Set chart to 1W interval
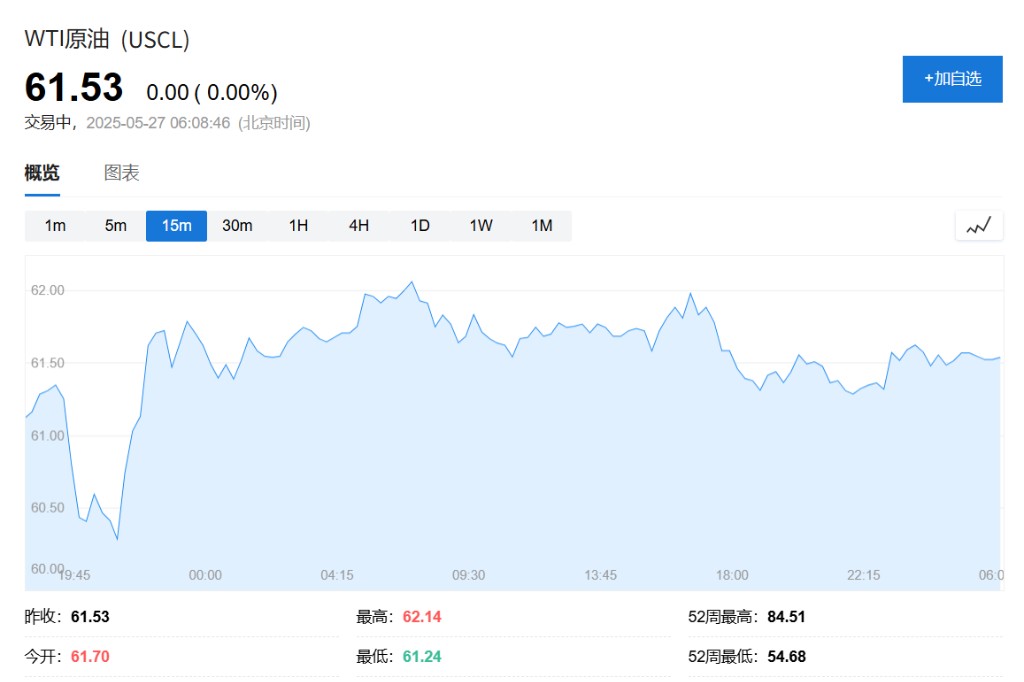 click(481, 226)
